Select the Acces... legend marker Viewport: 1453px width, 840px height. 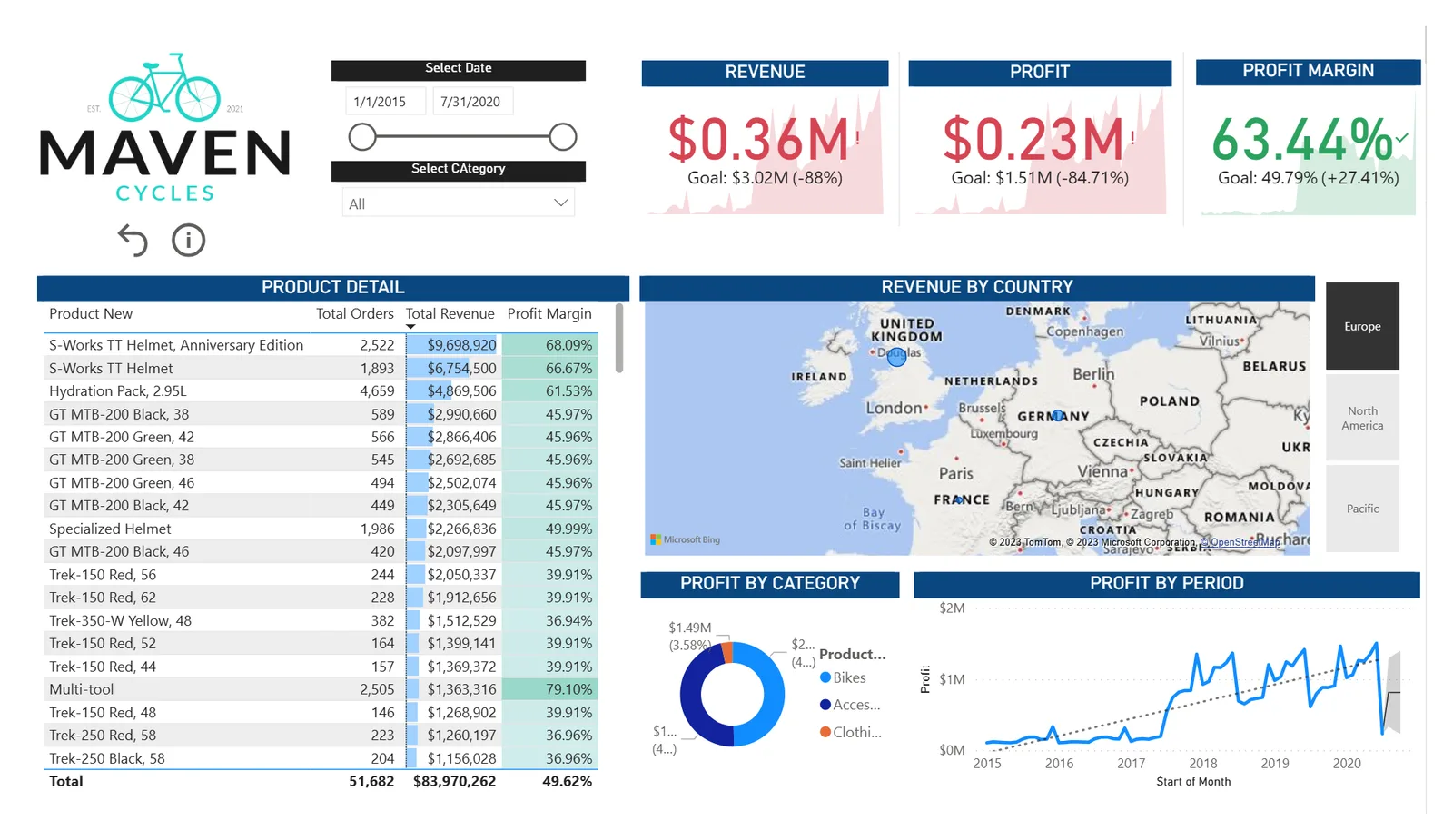pos(825,705)
